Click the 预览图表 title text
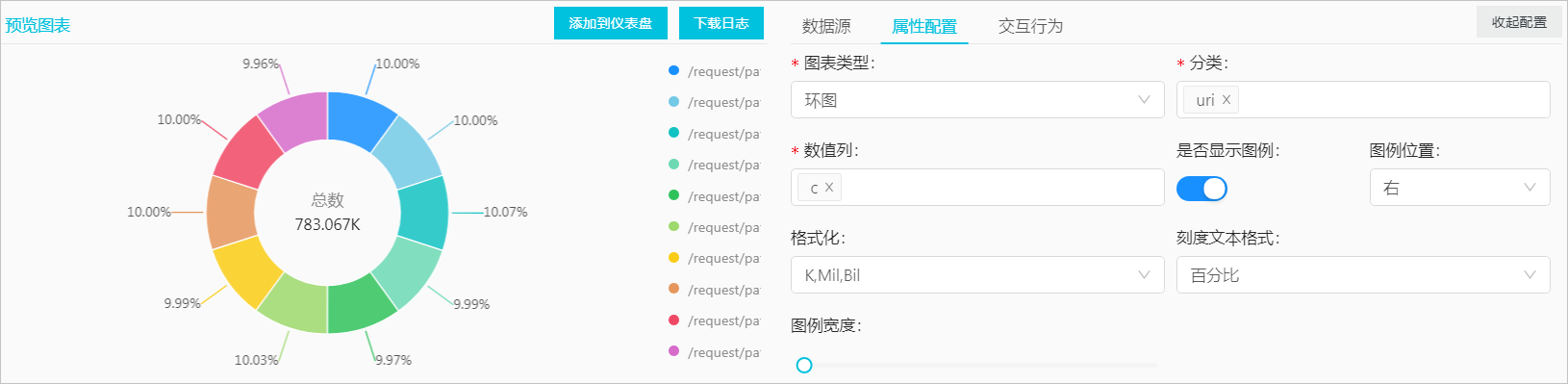 click(38, 25)
